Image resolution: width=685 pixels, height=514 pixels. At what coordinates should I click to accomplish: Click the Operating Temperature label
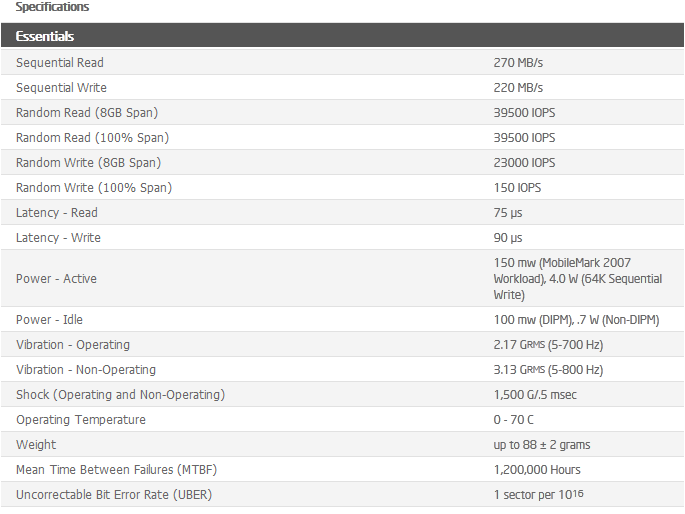pyautogui.click(x=81, y=420)
